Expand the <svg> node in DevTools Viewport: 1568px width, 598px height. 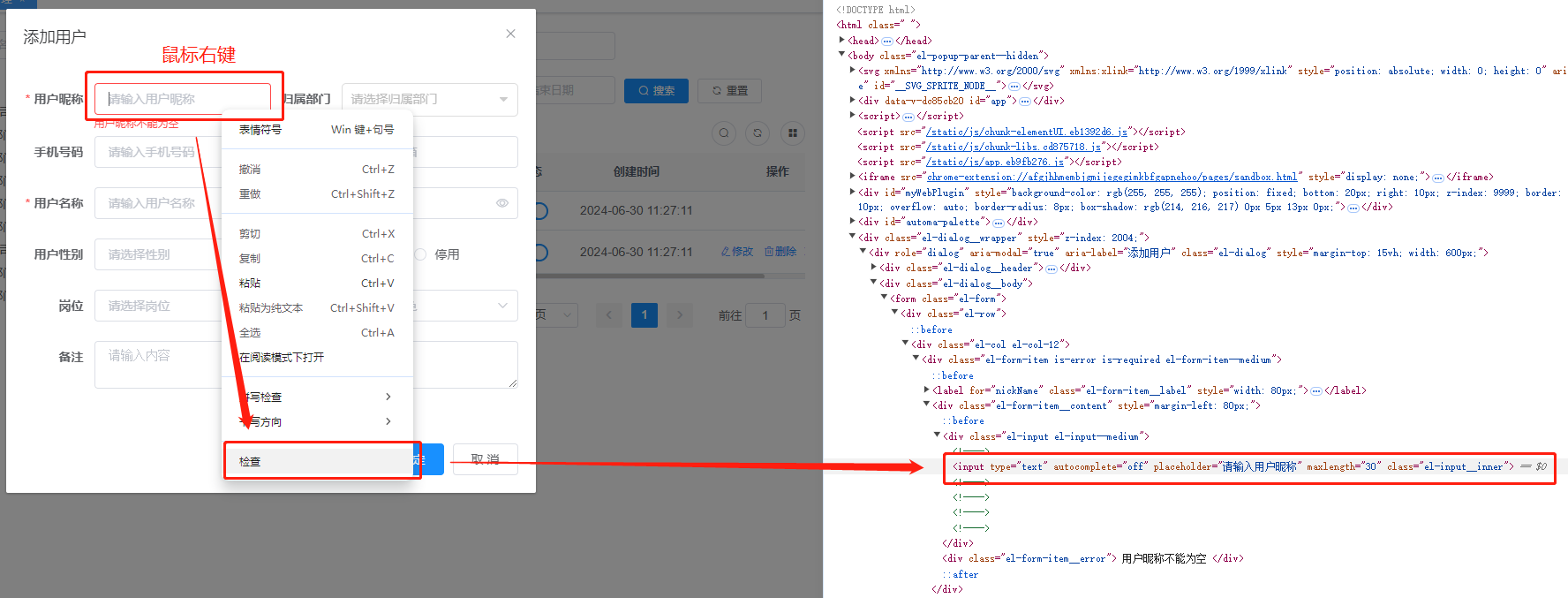point(852,70)
